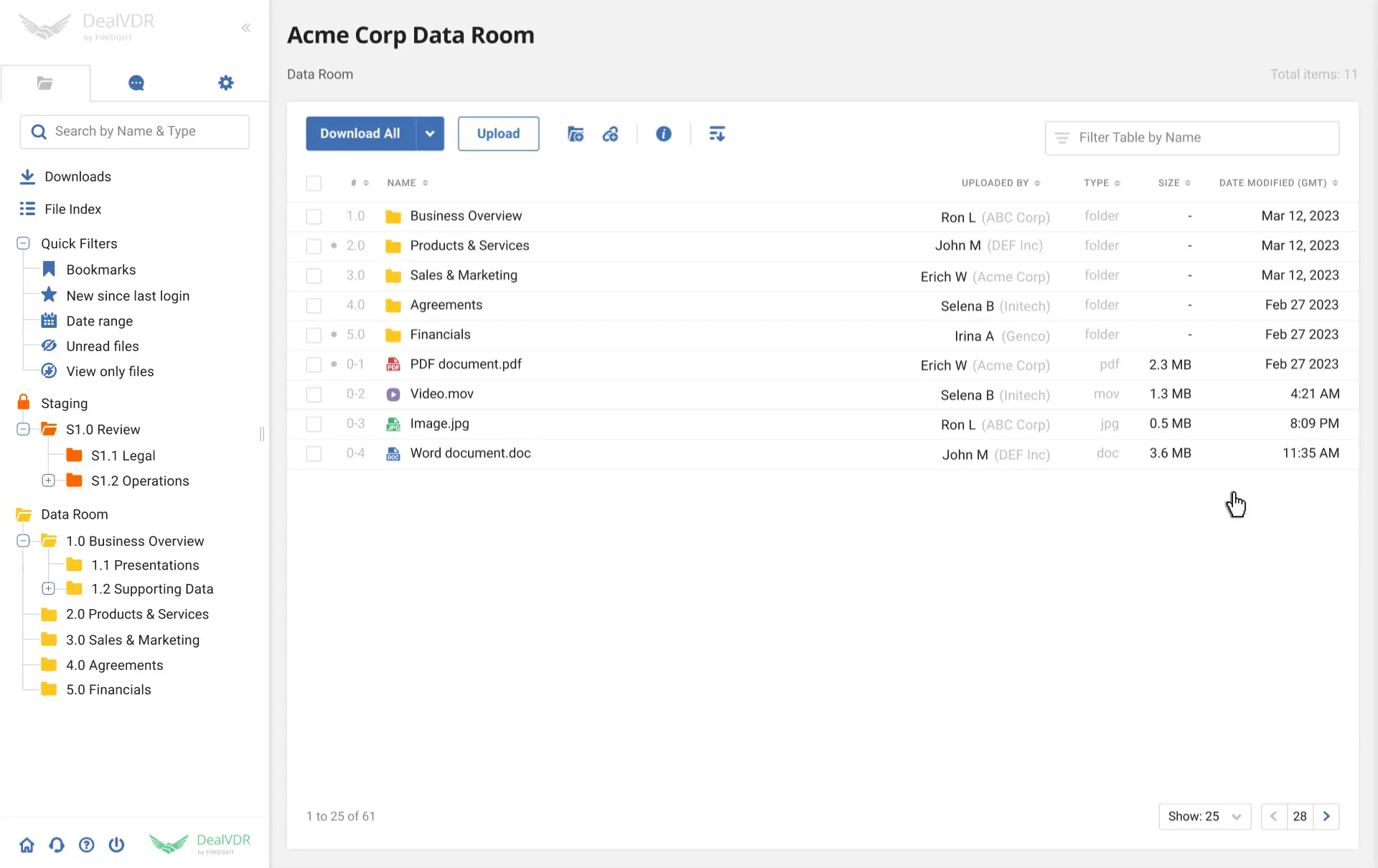Check the Business Overview row checkbox
This screenshot has width=1378, height=868.
pyautogui.click(x=314, y=217)
